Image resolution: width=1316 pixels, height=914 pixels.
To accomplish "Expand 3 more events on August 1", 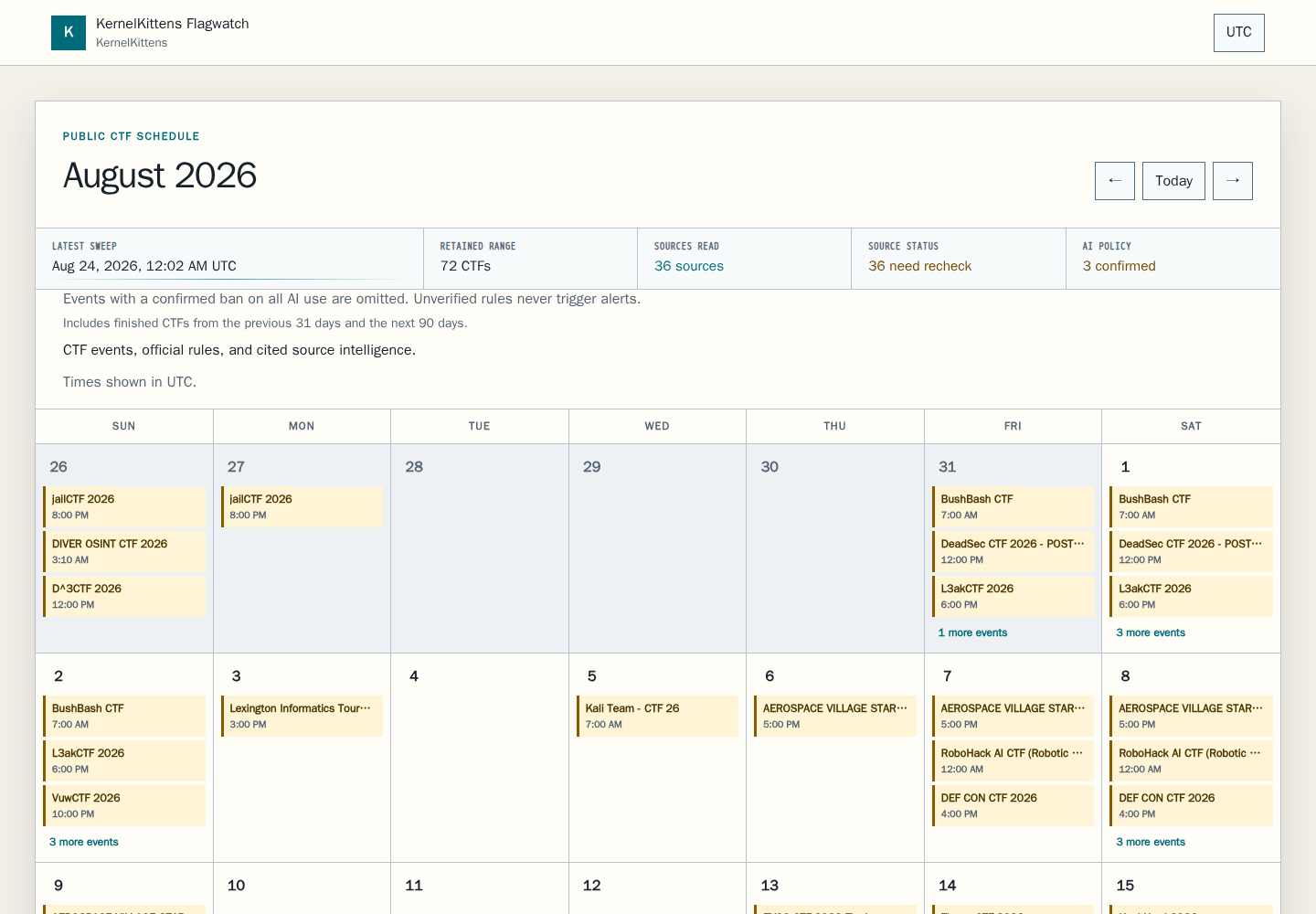I will tap(1151, 632).
